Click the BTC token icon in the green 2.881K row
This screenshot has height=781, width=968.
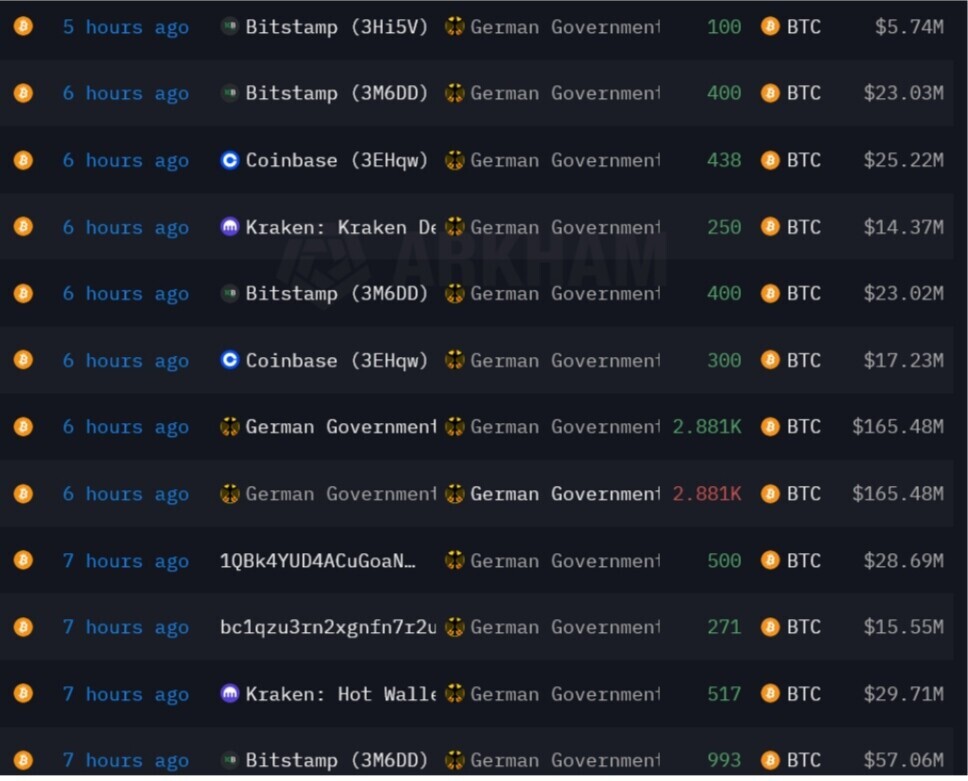[770, 427]
